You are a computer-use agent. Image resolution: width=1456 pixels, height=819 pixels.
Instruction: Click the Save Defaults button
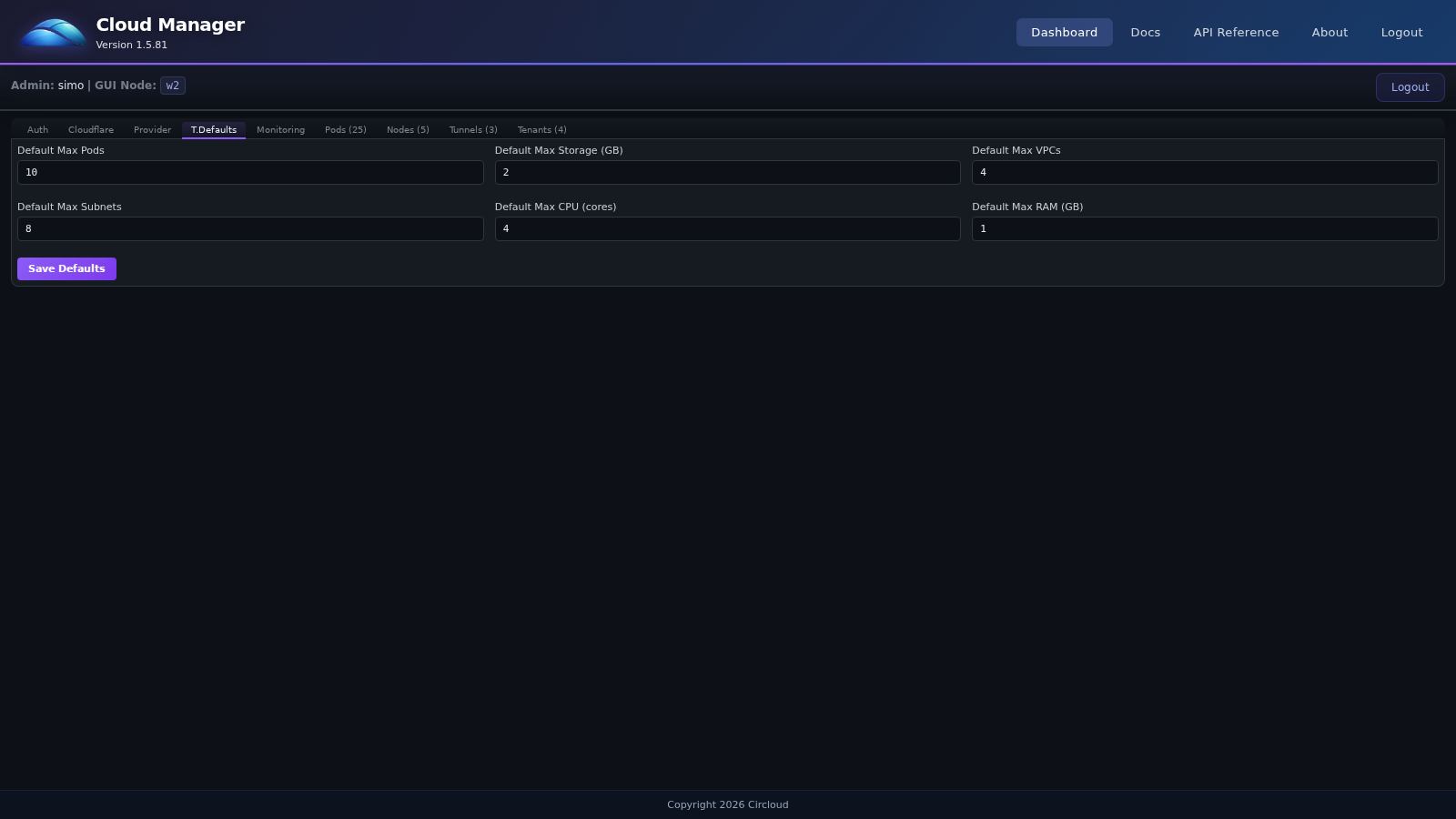pos(66,268)
